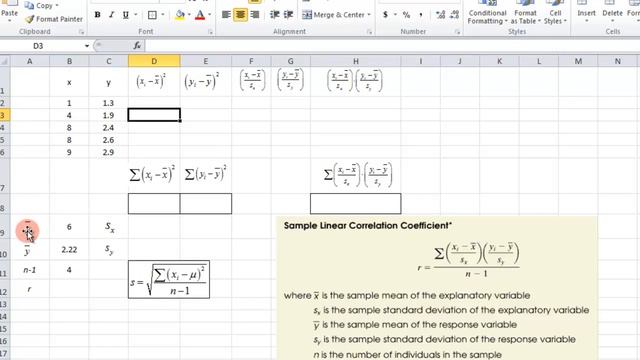
Task: Select the active cell D3
Action: pos(154,115)
